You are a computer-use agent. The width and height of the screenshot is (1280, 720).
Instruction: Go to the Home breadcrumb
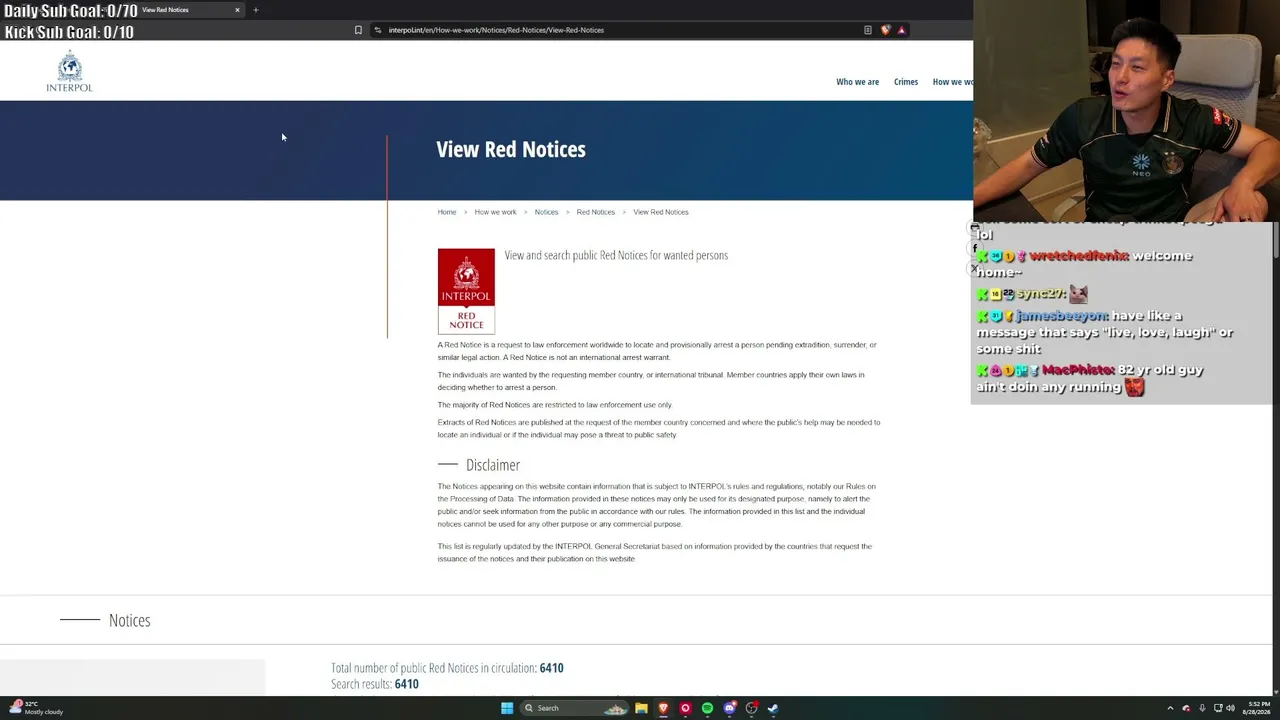[x=447, y=212]
